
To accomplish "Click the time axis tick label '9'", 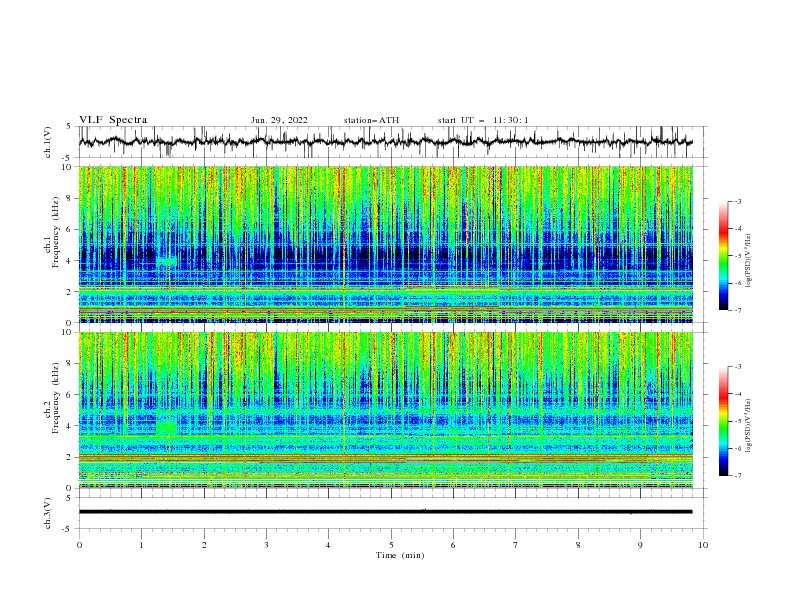I will 640,545.
